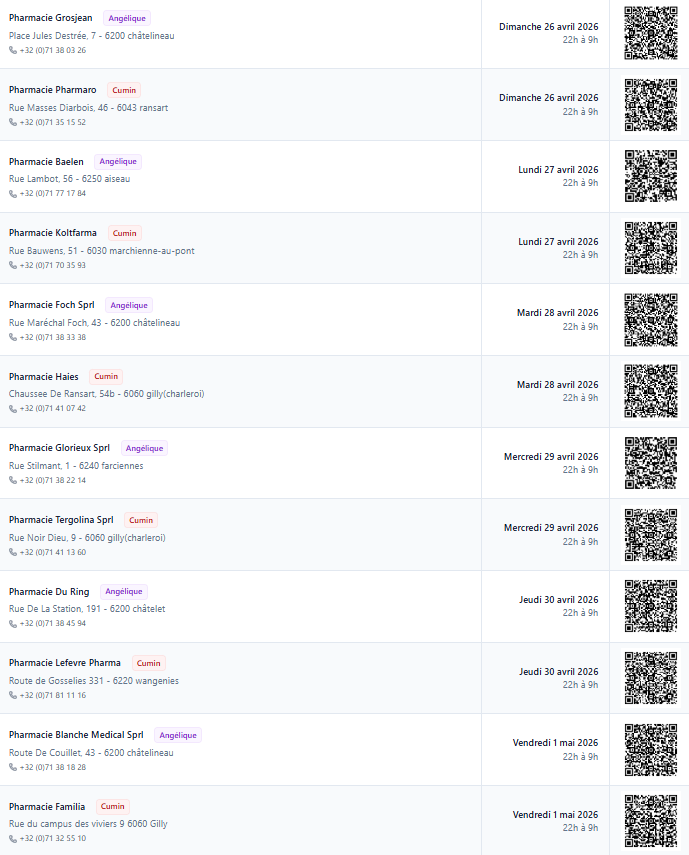Open the Pharmacie Du Ring title
Image resolution: width=689 pixels, height=855 pixels.
[x=49, y=592]
